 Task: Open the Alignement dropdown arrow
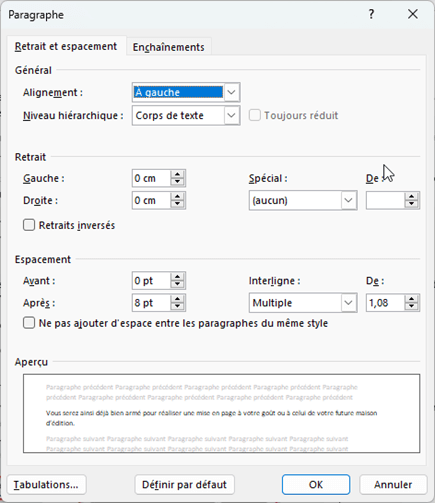[232, 92]
